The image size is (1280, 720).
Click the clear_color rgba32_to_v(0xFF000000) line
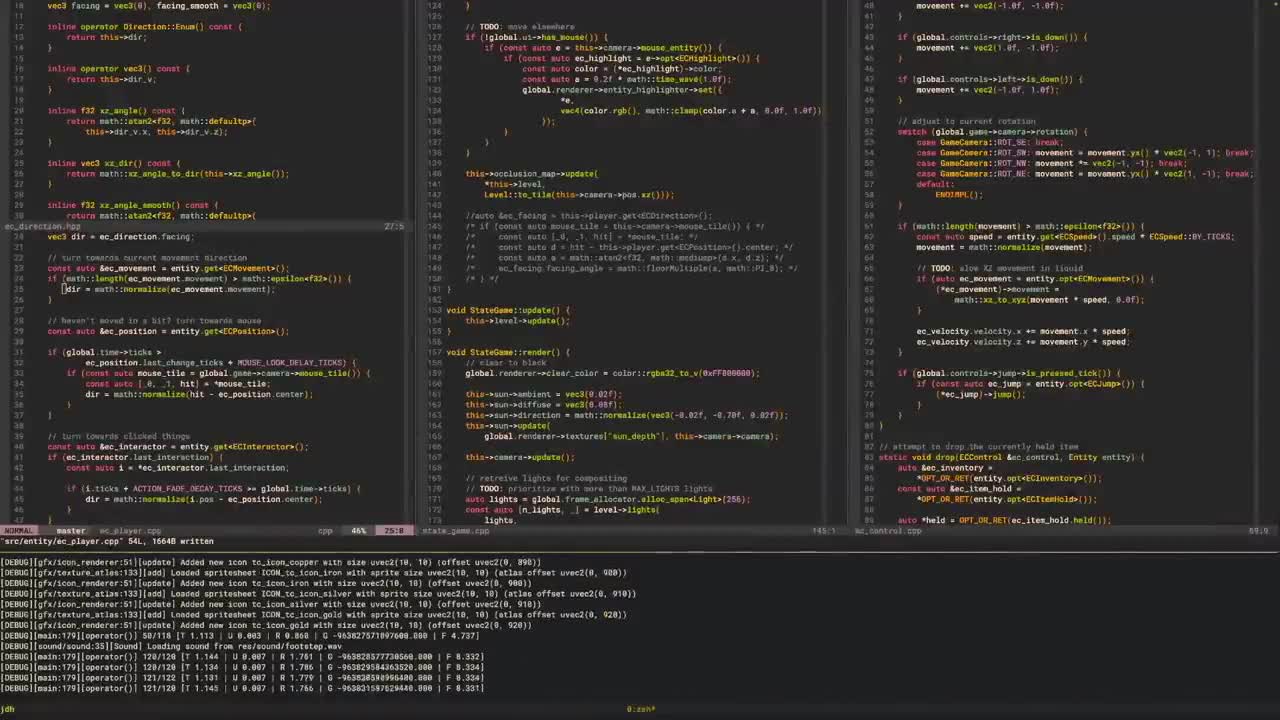click(612, 373)
